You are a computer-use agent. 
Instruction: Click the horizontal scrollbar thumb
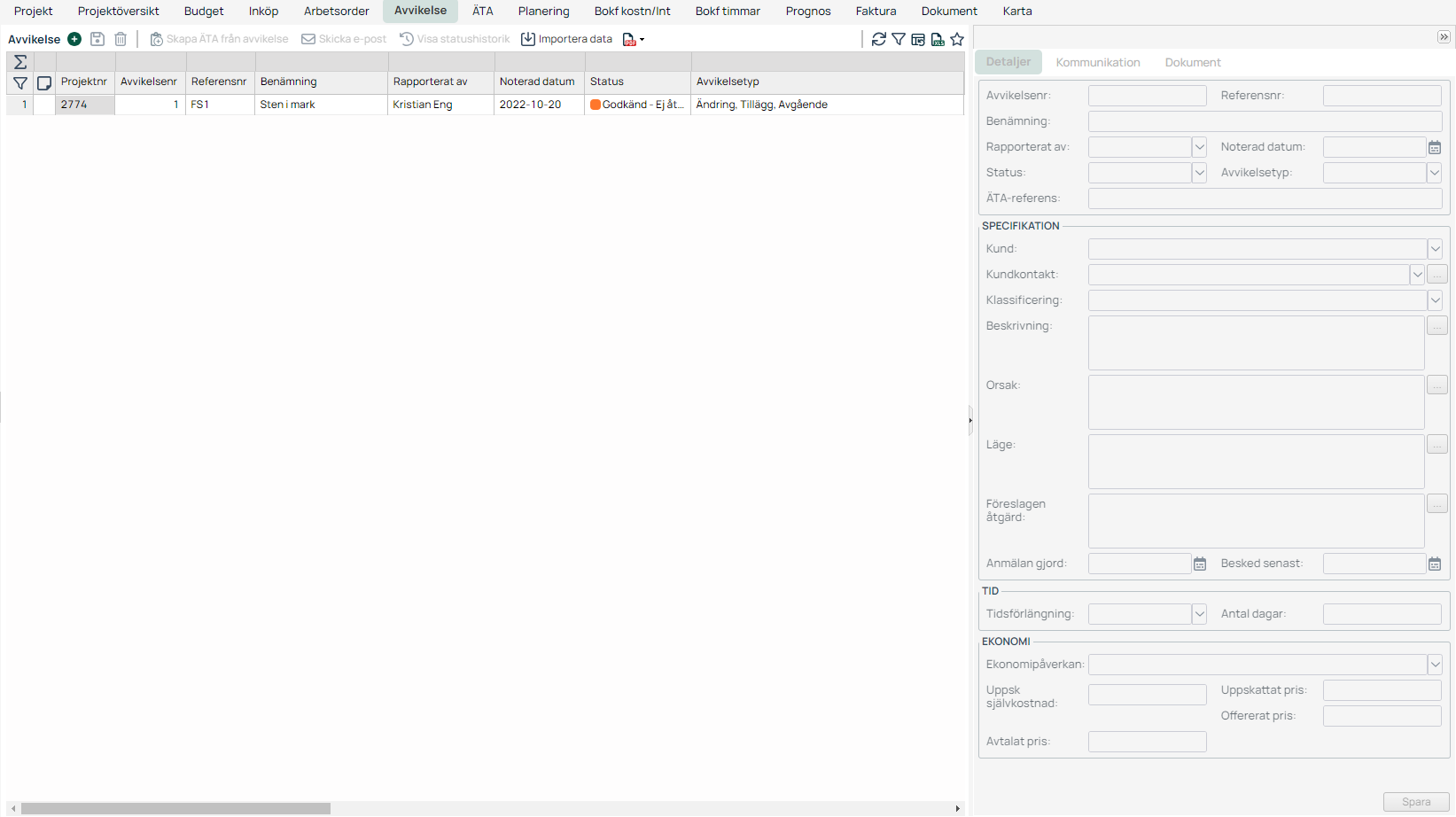[x=175, y=808]
